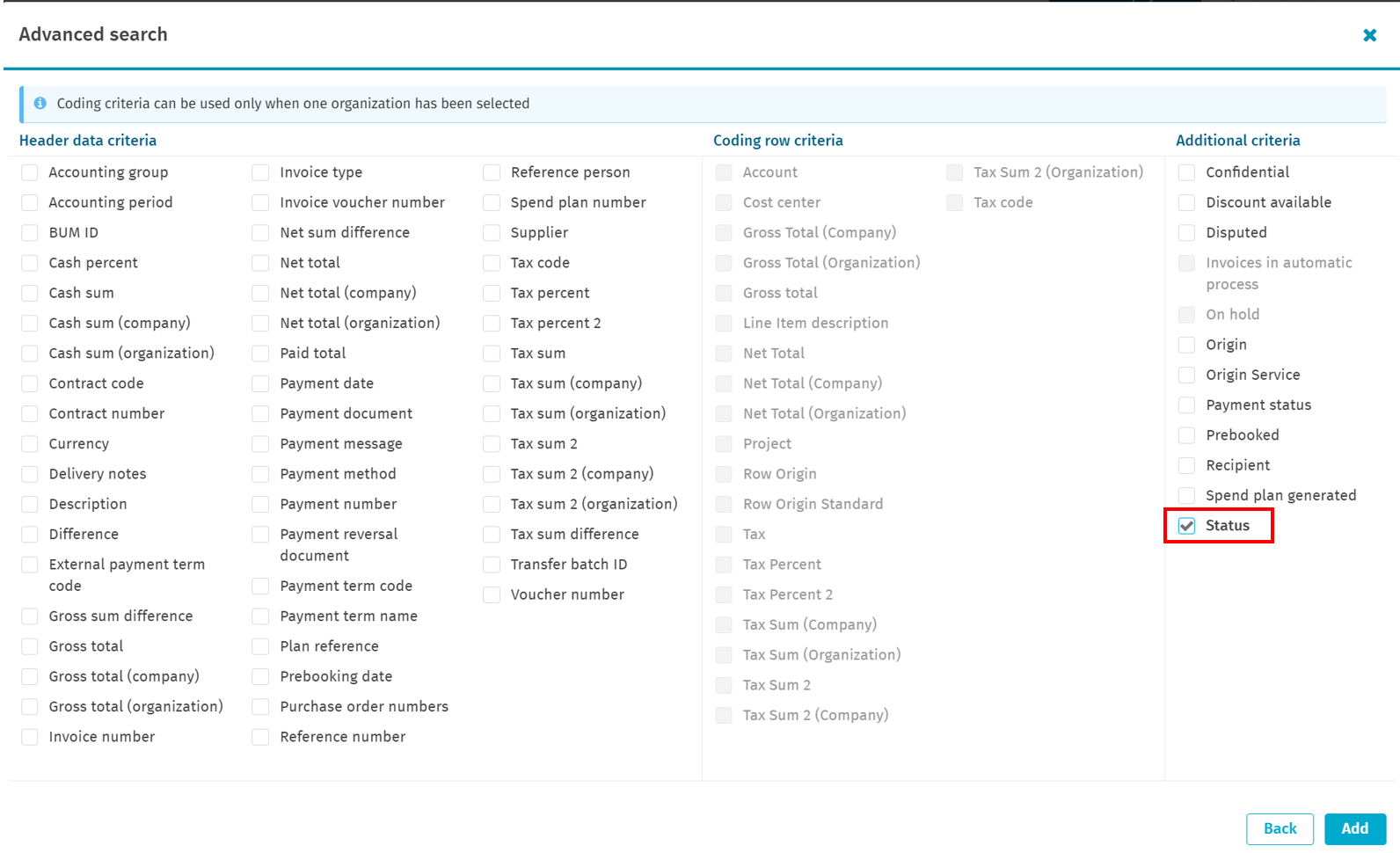Select the Recipient checkbox
This screenshot has height=853, width=1400.
tap(1187, 465)
